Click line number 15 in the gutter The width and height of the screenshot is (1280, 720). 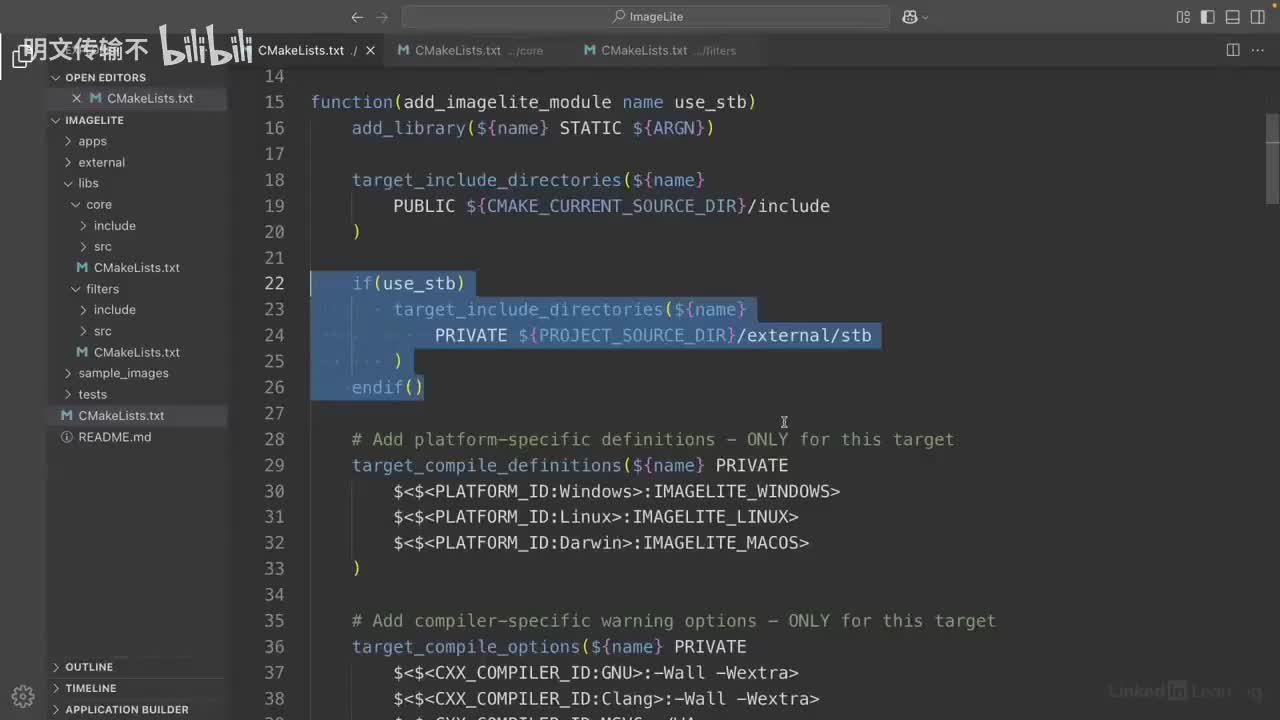click(274, 102)
